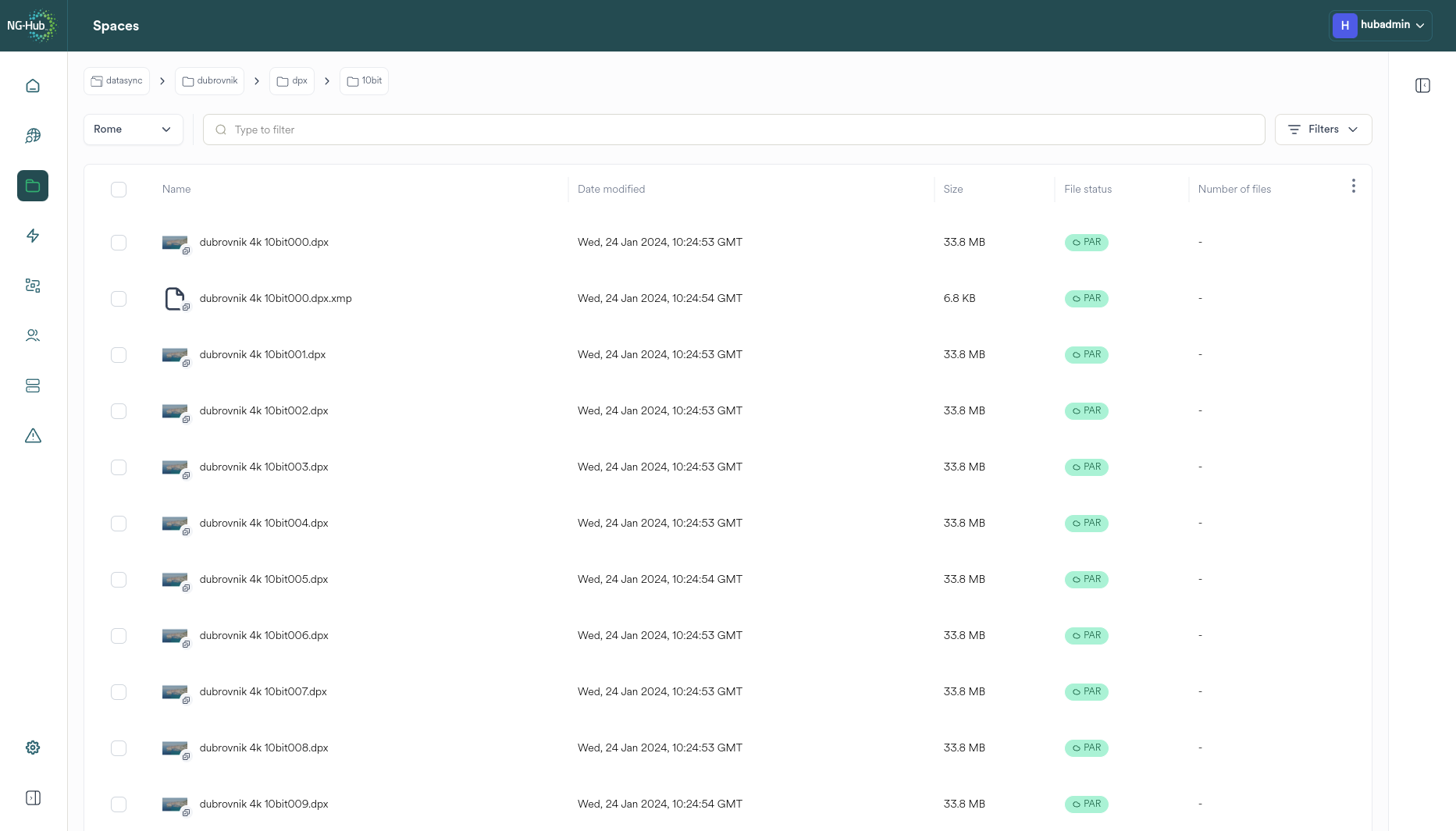Open the column options three-dot menu
The height and width of the screenshot is (831, 1456).
(1353, 186)
